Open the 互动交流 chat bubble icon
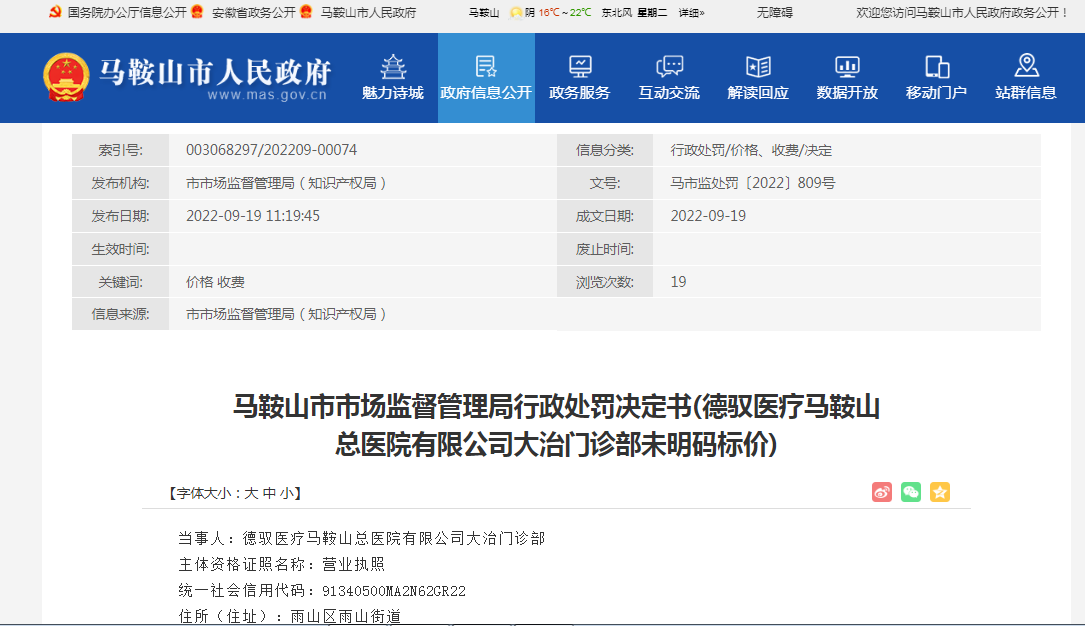 click(669, 67)
